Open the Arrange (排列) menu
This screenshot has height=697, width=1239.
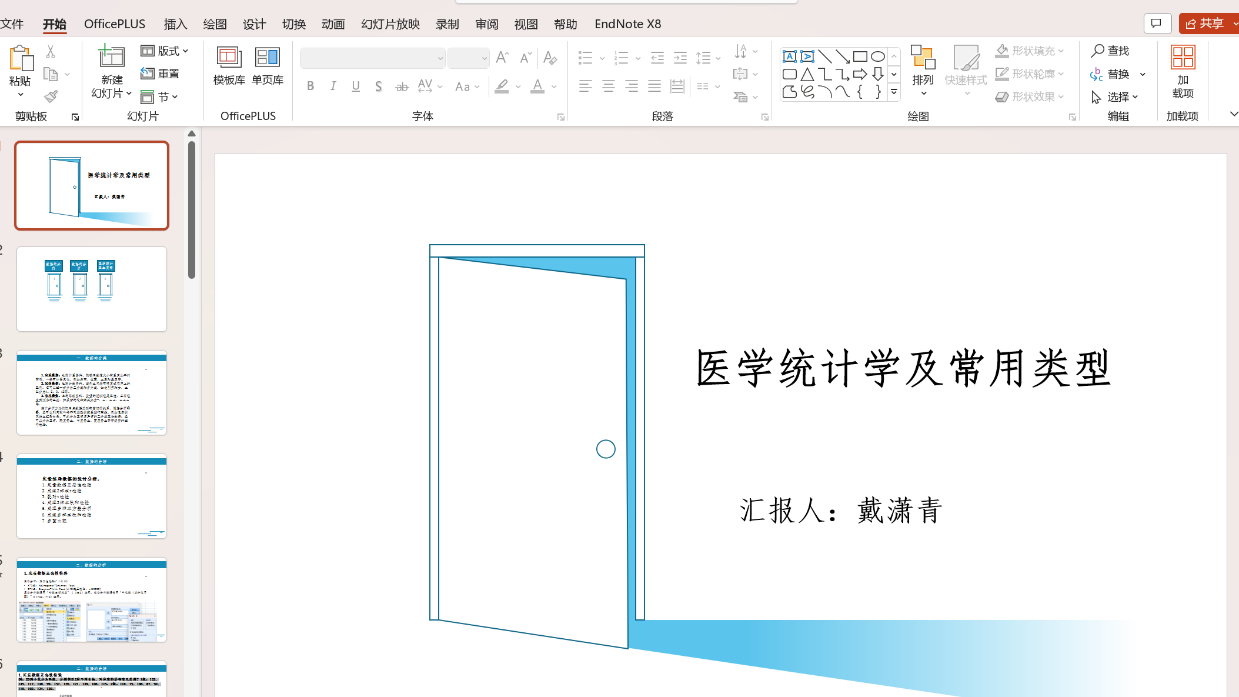pos(923,71)
